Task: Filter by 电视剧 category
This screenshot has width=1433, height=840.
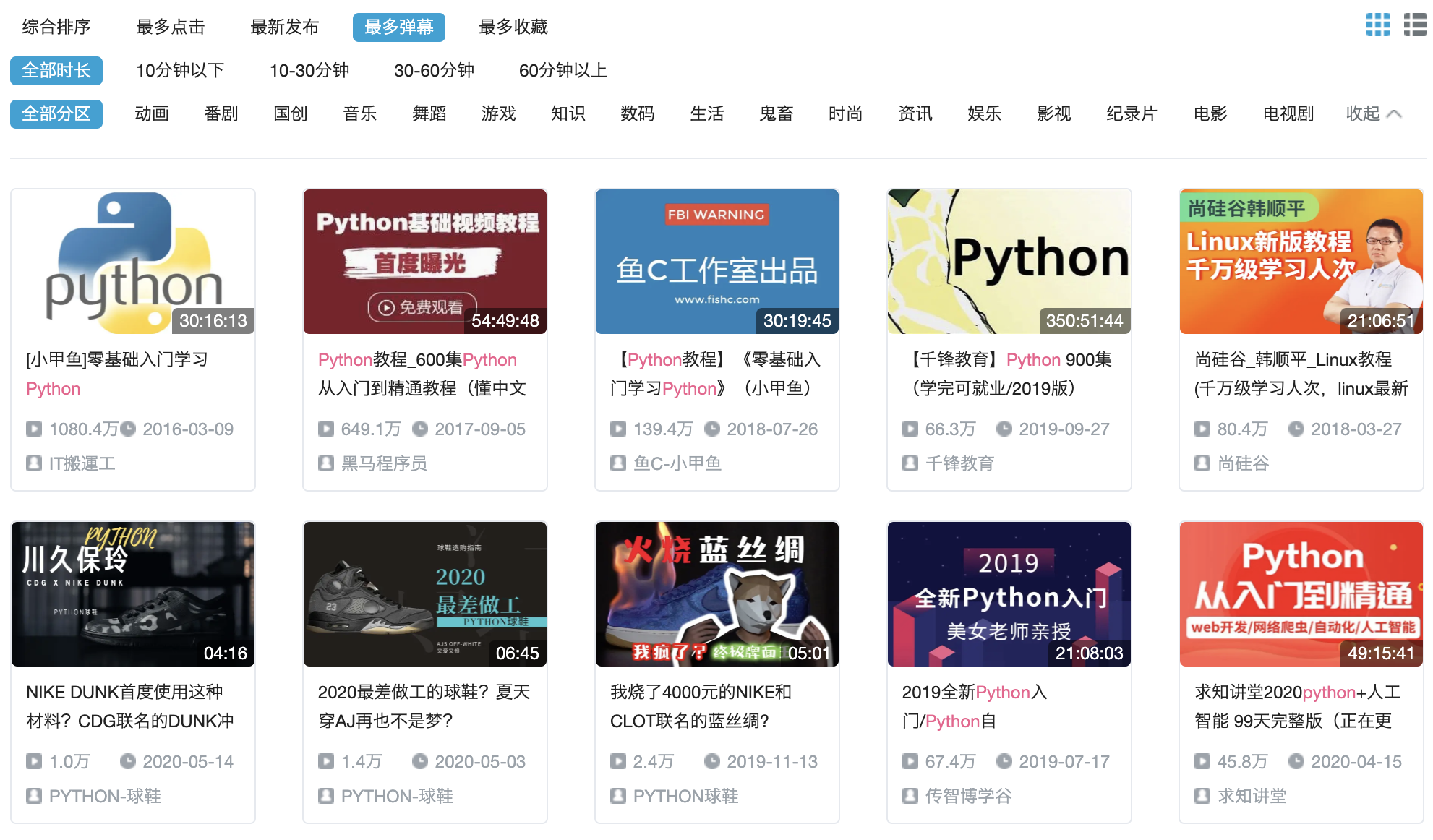Action: (1288, 113)
